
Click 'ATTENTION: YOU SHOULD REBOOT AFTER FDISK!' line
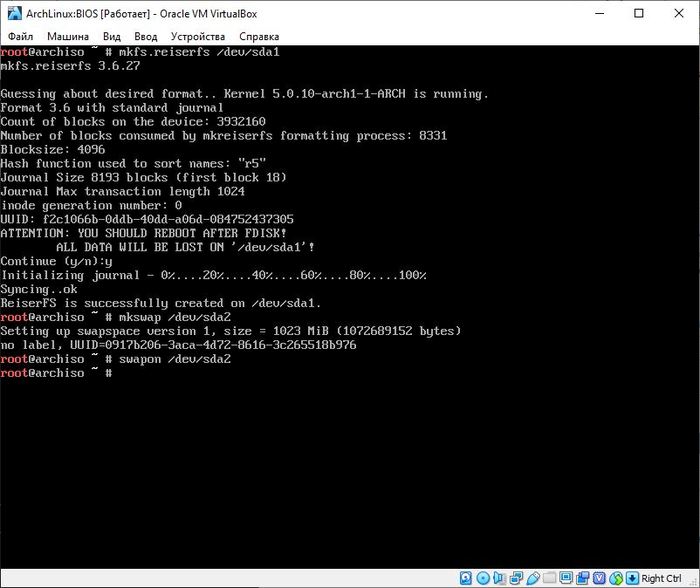tap(143, 233)
